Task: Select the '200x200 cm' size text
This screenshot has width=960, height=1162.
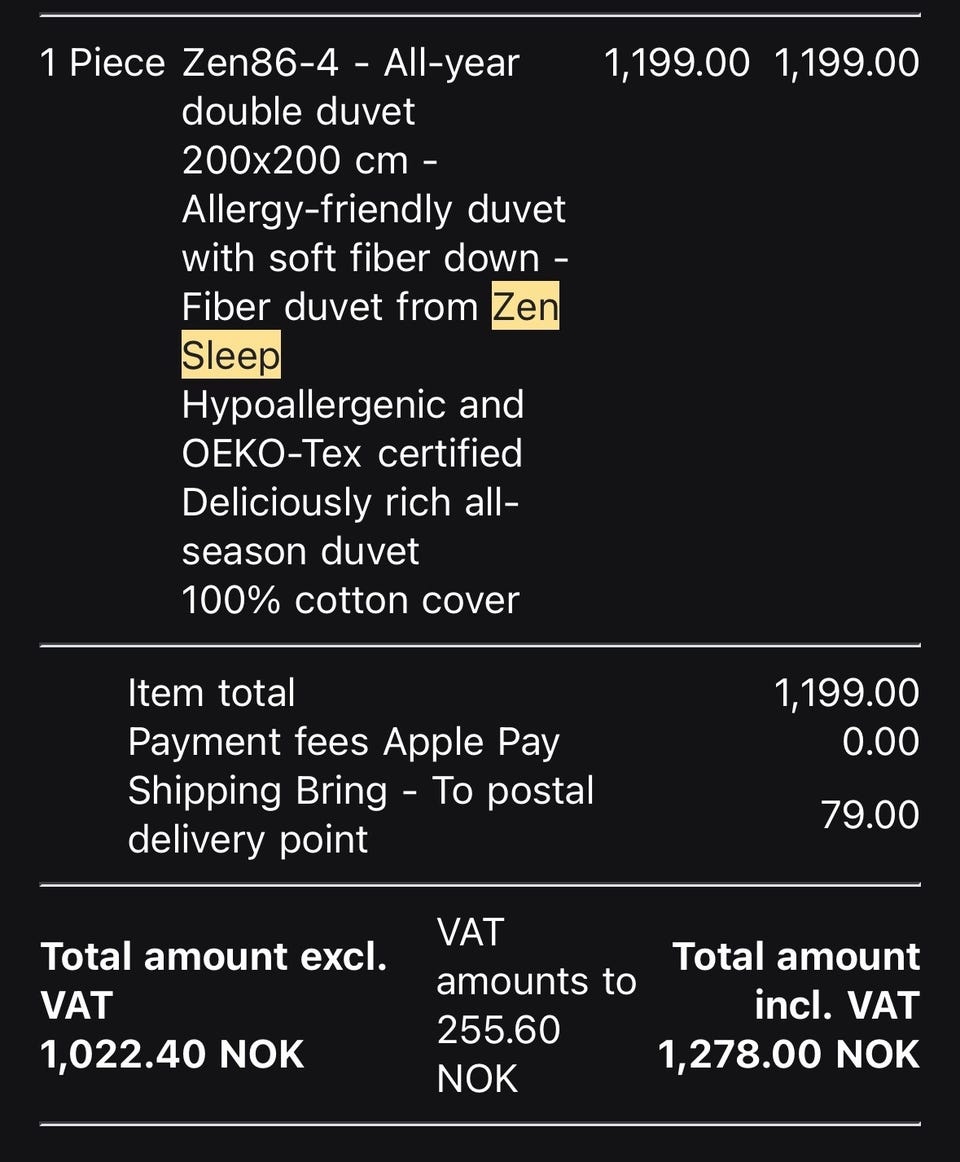Action: (x=295, y=160)
